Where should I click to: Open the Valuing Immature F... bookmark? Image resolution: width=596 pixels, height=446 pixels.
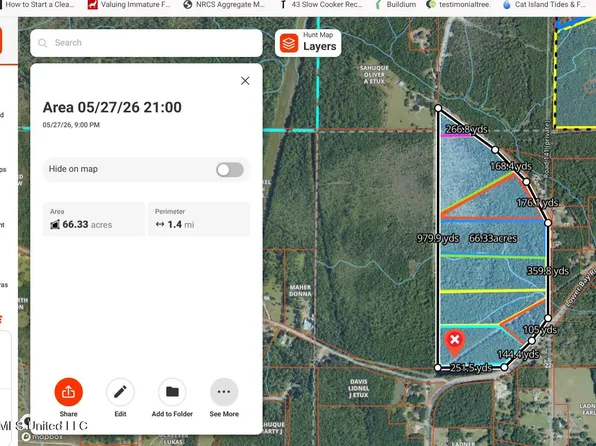(x=129, y=5)
